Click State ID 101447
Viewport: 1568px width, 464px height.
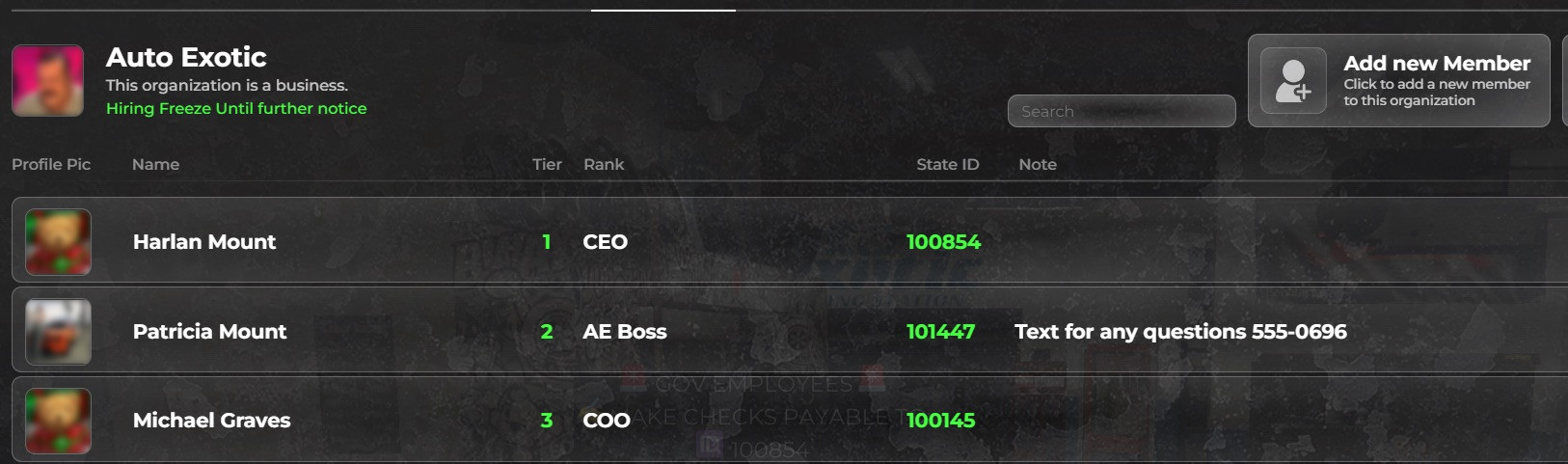[x=940, y=332]
